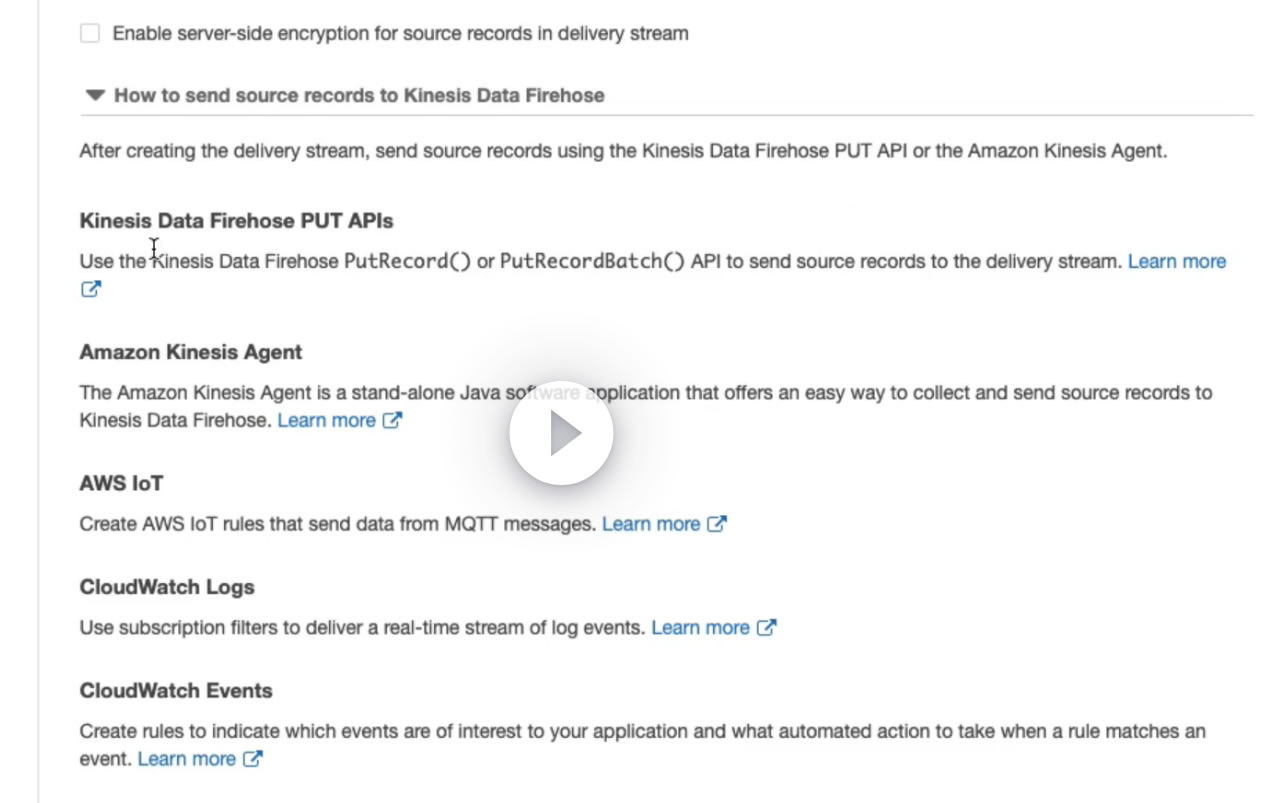1266x803 pixels.
Task: Open Learn more link for CloudWatch Logs
Action: coord(700,628)
